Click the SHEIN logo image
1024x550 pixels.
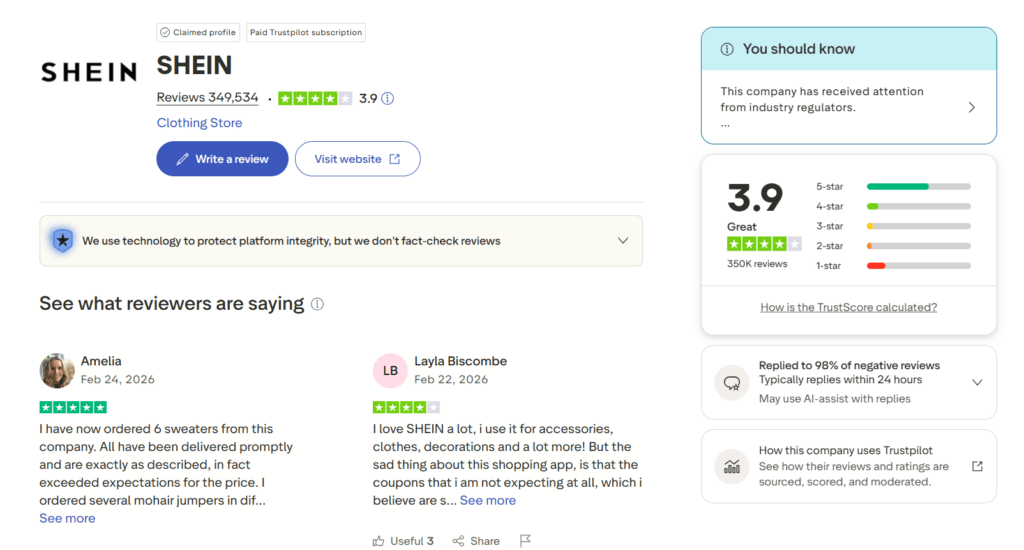pos(88,72)
